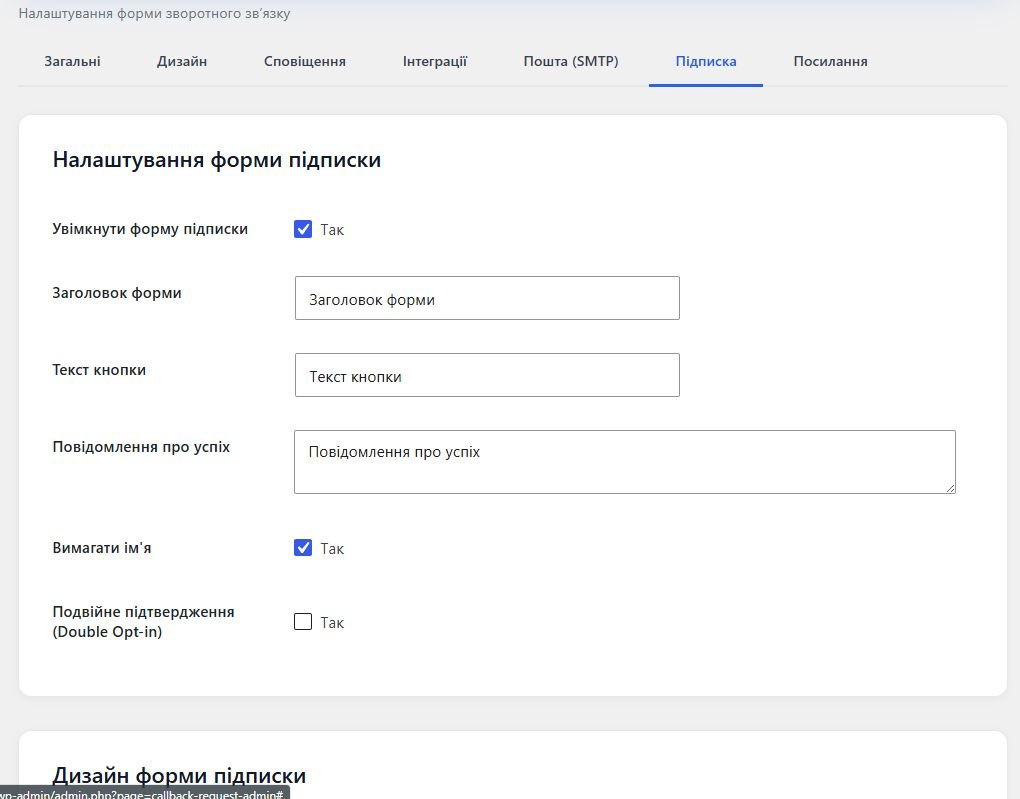Click into the Текст кнопки field

point(487,375)
